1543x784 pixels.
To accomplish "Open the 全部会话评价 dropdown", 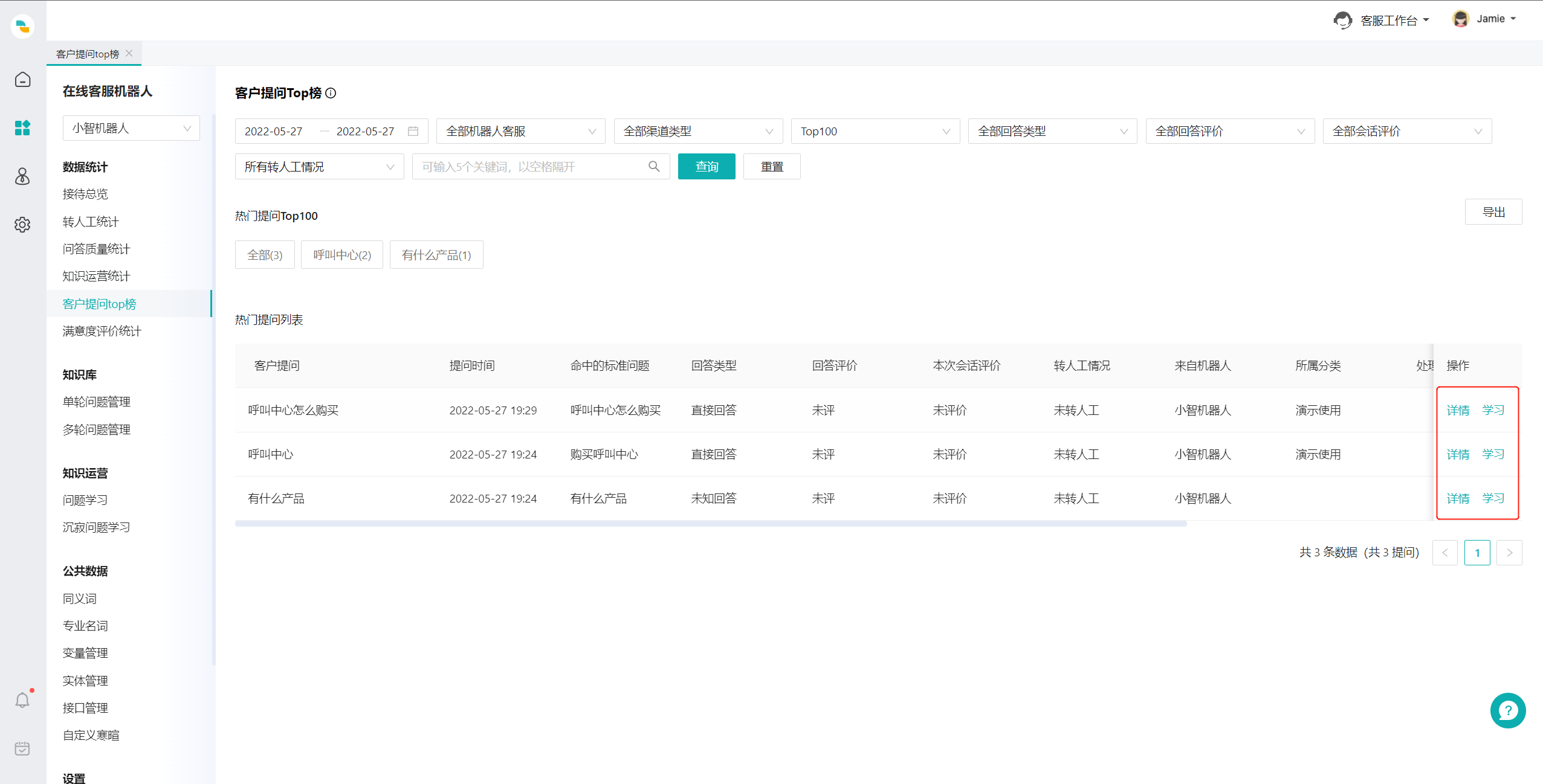I will click(x=1407, y=131).
